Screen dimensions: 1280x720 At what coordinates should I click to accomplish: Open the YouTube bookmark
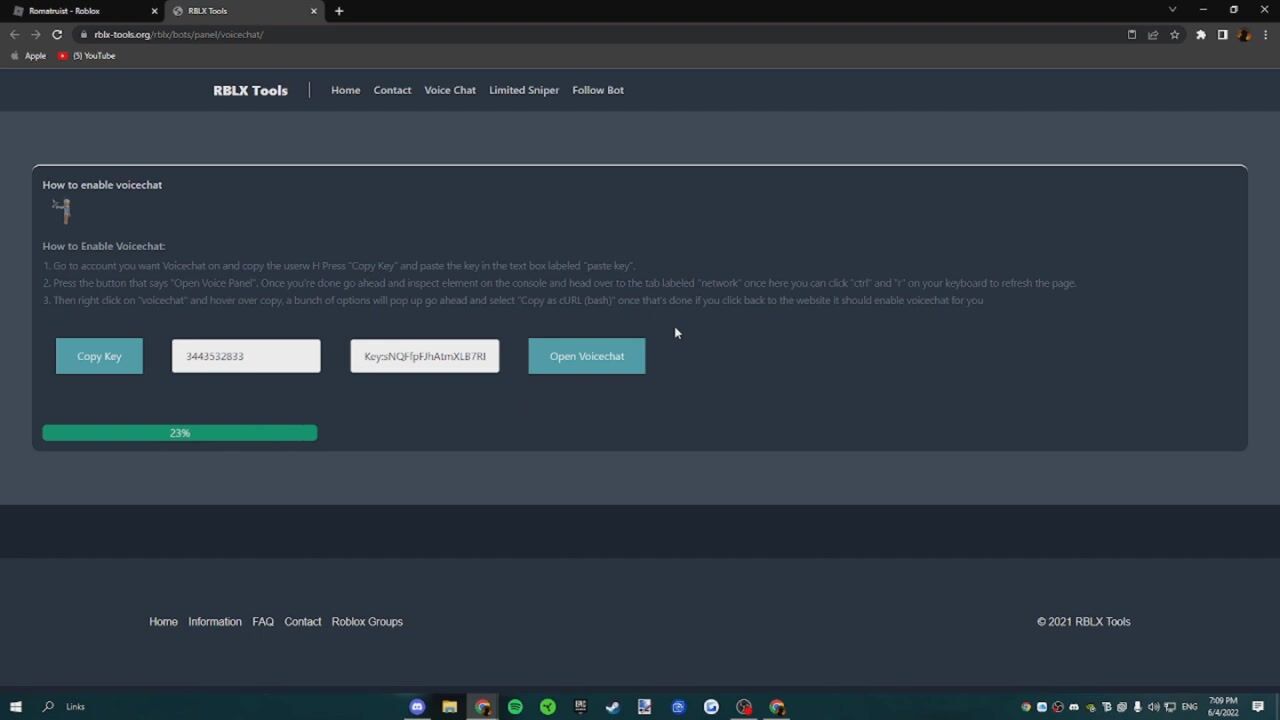(x=87, y=56)
